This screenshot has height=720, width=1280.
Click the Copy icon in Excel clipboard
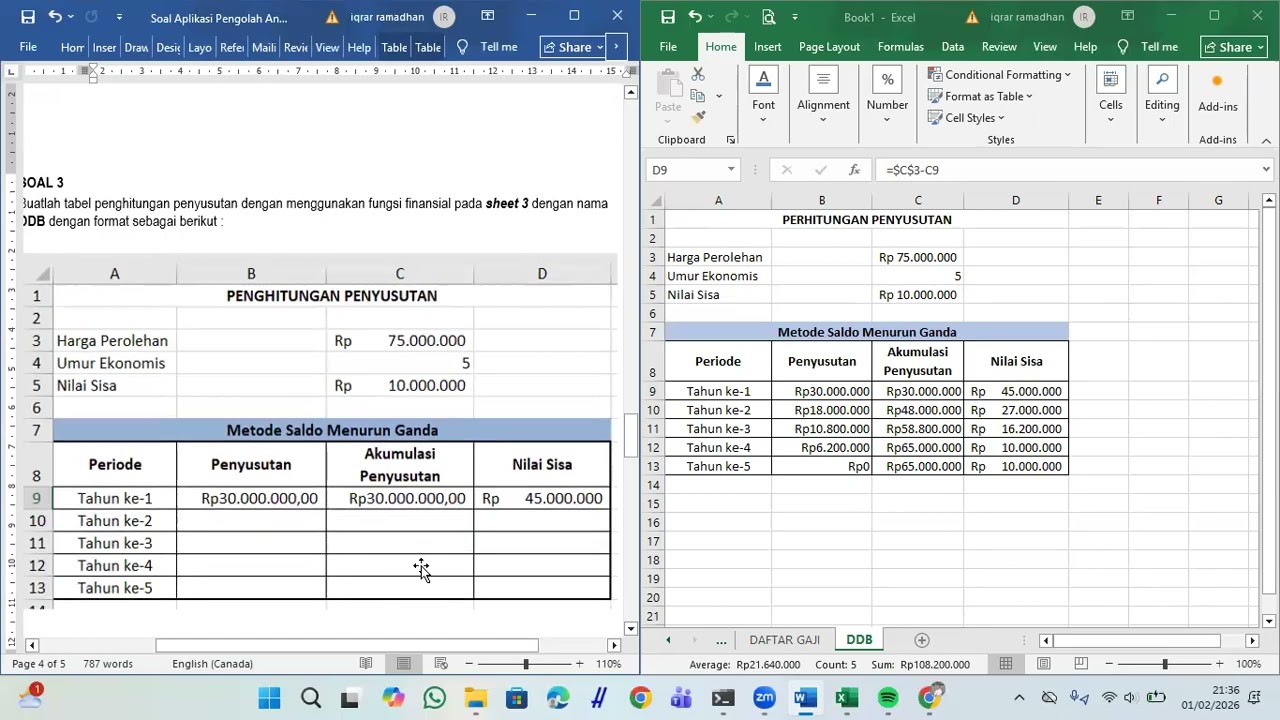pos(698,96)
